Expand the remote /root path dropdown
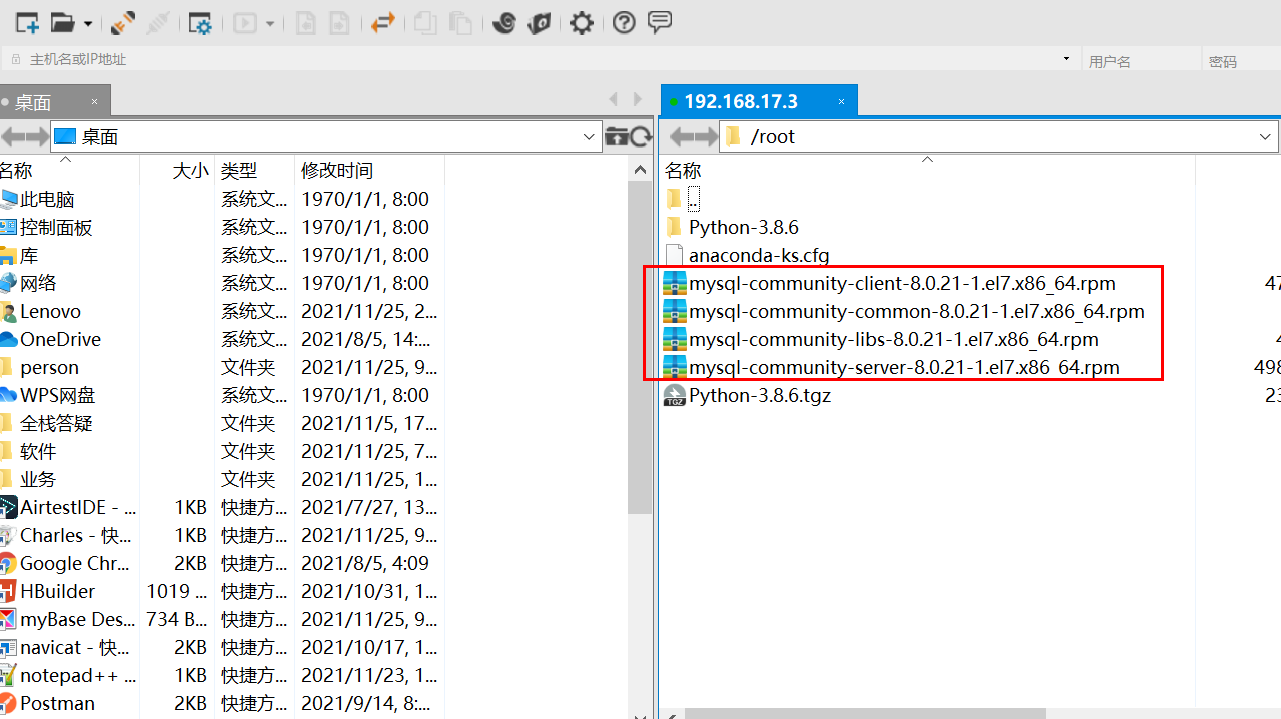This screenshot has height=719, width=1281. [x=1266, y=136]
